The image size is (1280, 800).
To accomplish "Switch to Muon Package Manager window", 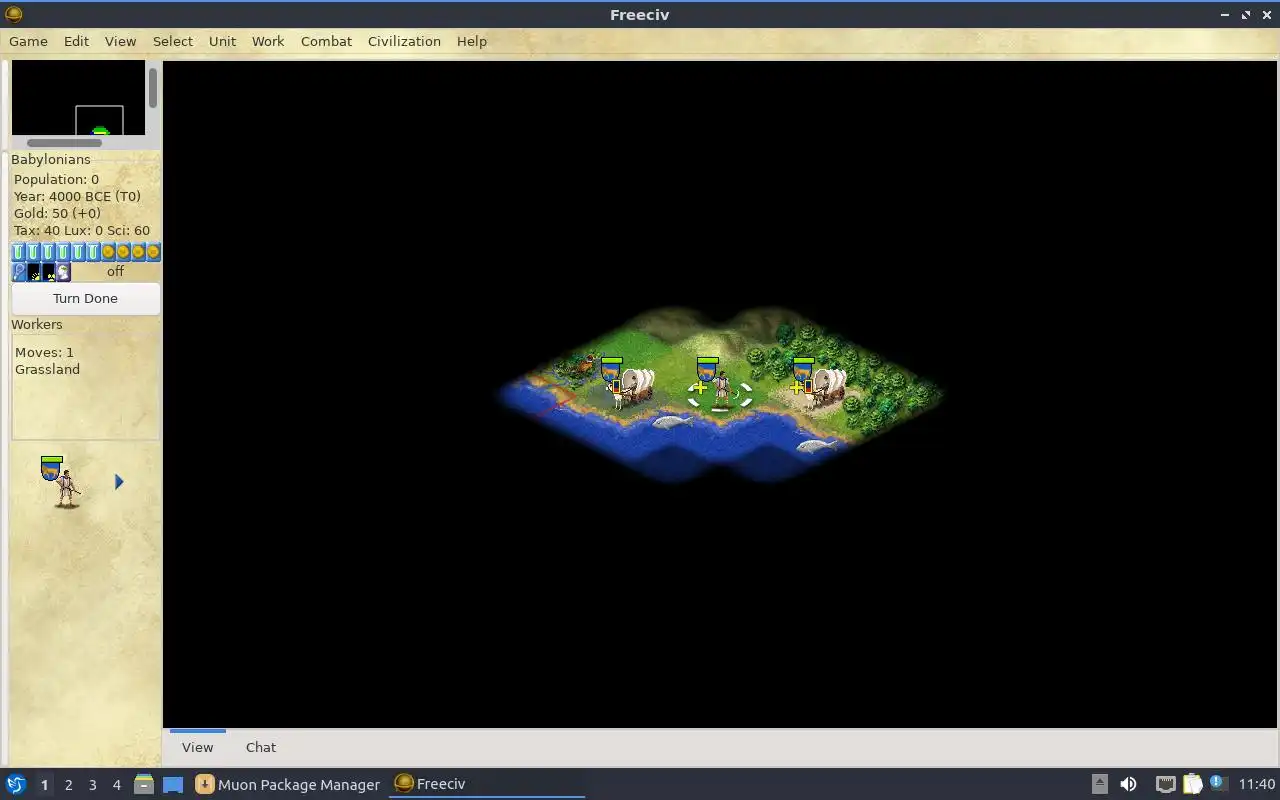I will (x=288, y=784).
